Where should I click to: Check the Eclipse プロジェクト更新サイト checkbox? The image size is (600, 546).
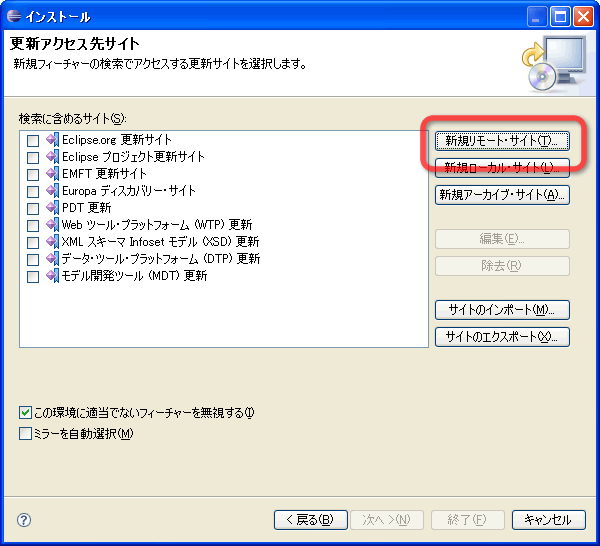(x=33, y=158)
